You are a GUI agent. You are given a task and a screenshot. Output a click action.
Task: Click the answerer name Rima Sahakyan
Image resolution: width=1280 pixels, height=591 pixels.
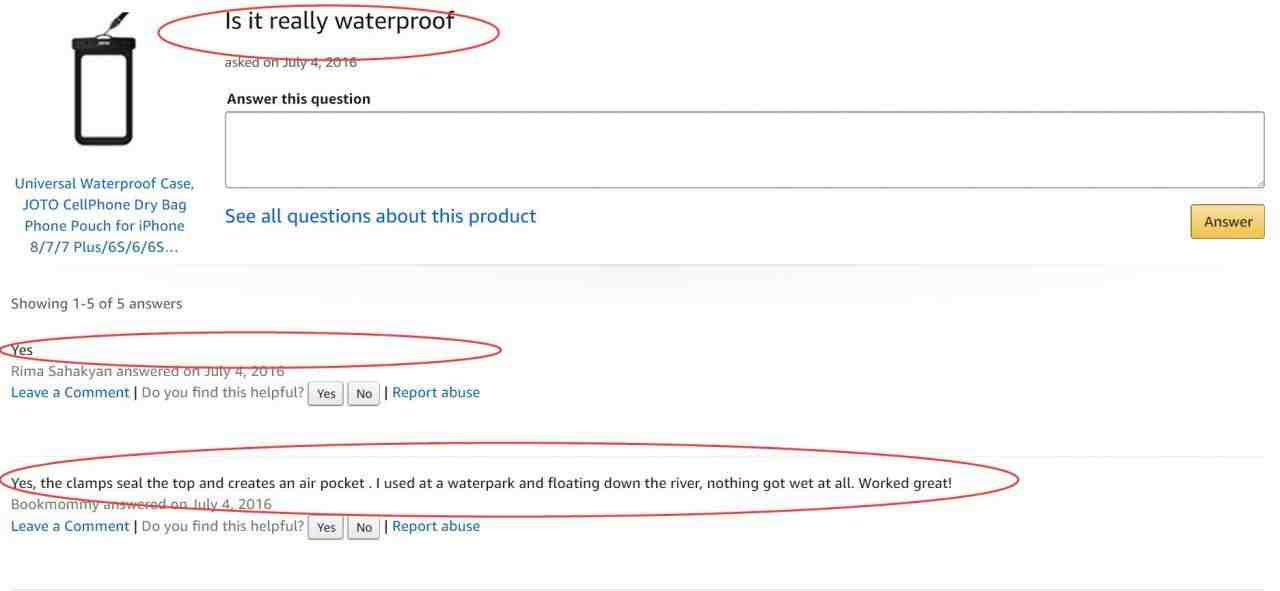tap(61, 371)
